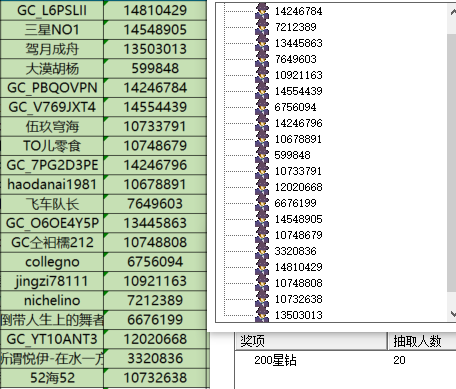This screenshot has height=389, width=456.
Task: Select tree entry 7212389 in winner list
Action: (295, 27)
